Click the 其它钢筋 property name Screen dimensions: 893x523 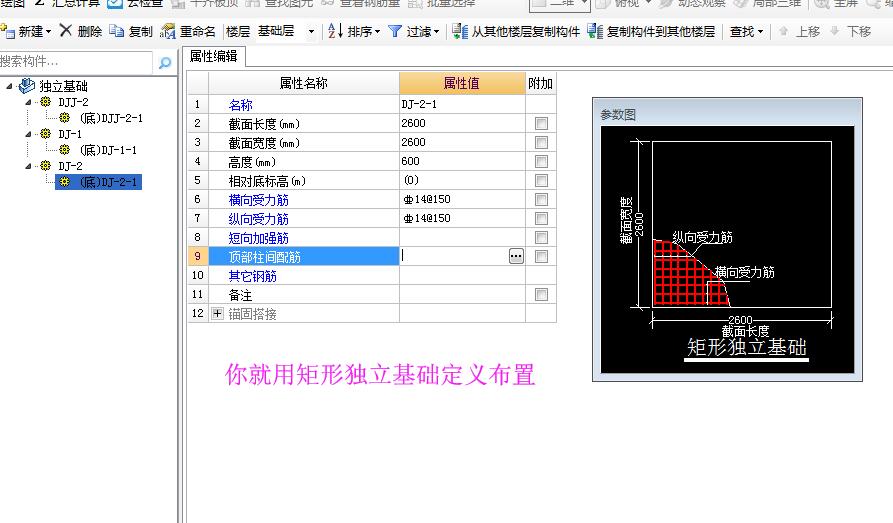pos(252,276)
